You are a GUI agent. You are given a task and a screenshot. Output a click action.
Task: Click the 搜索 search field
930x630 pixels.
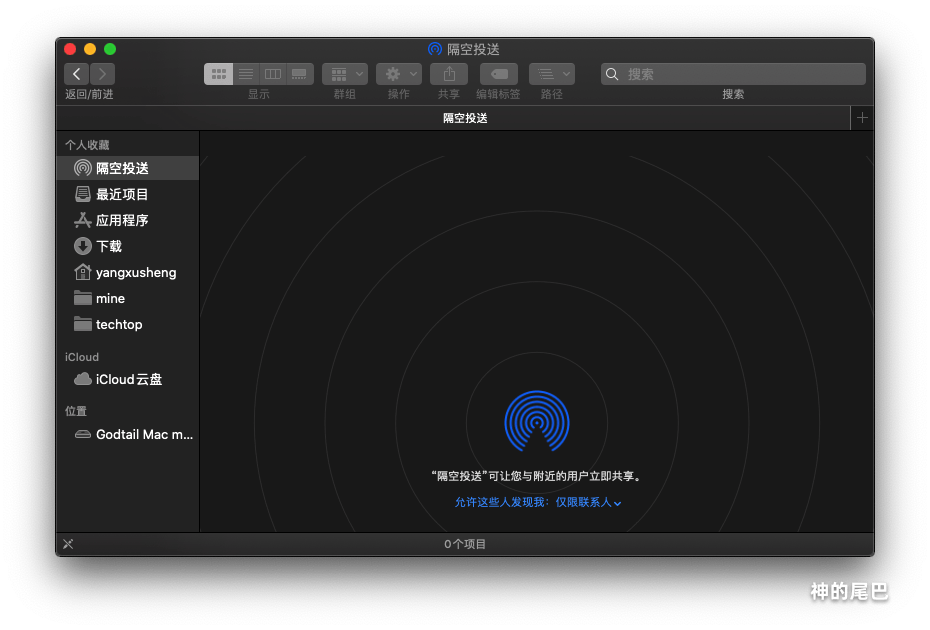pyautogui.click(x=740, y=74)
